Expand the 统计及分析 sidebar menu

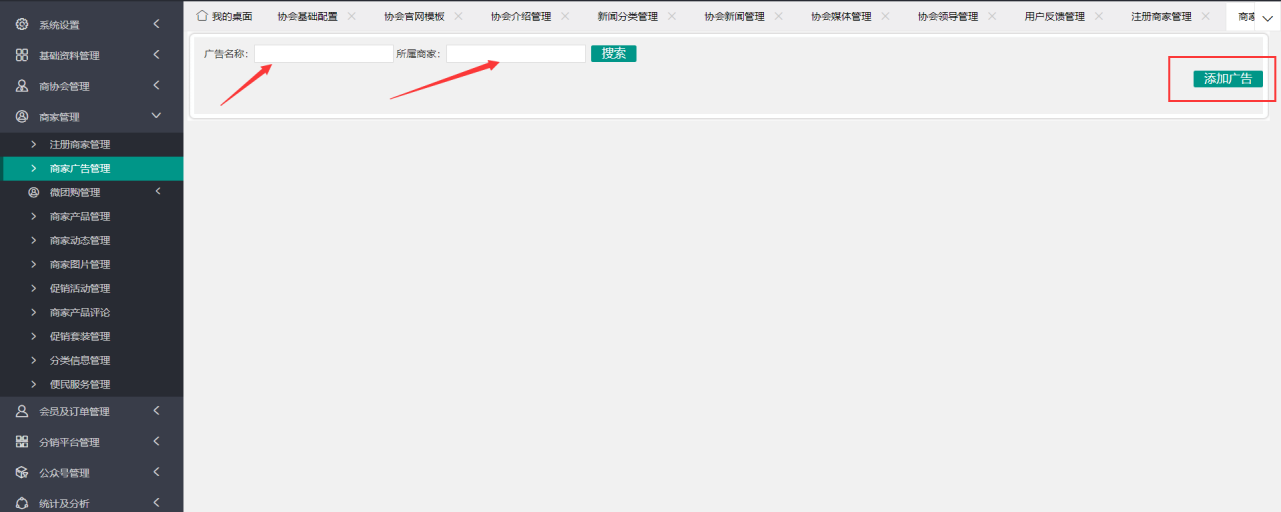(156, 503)
